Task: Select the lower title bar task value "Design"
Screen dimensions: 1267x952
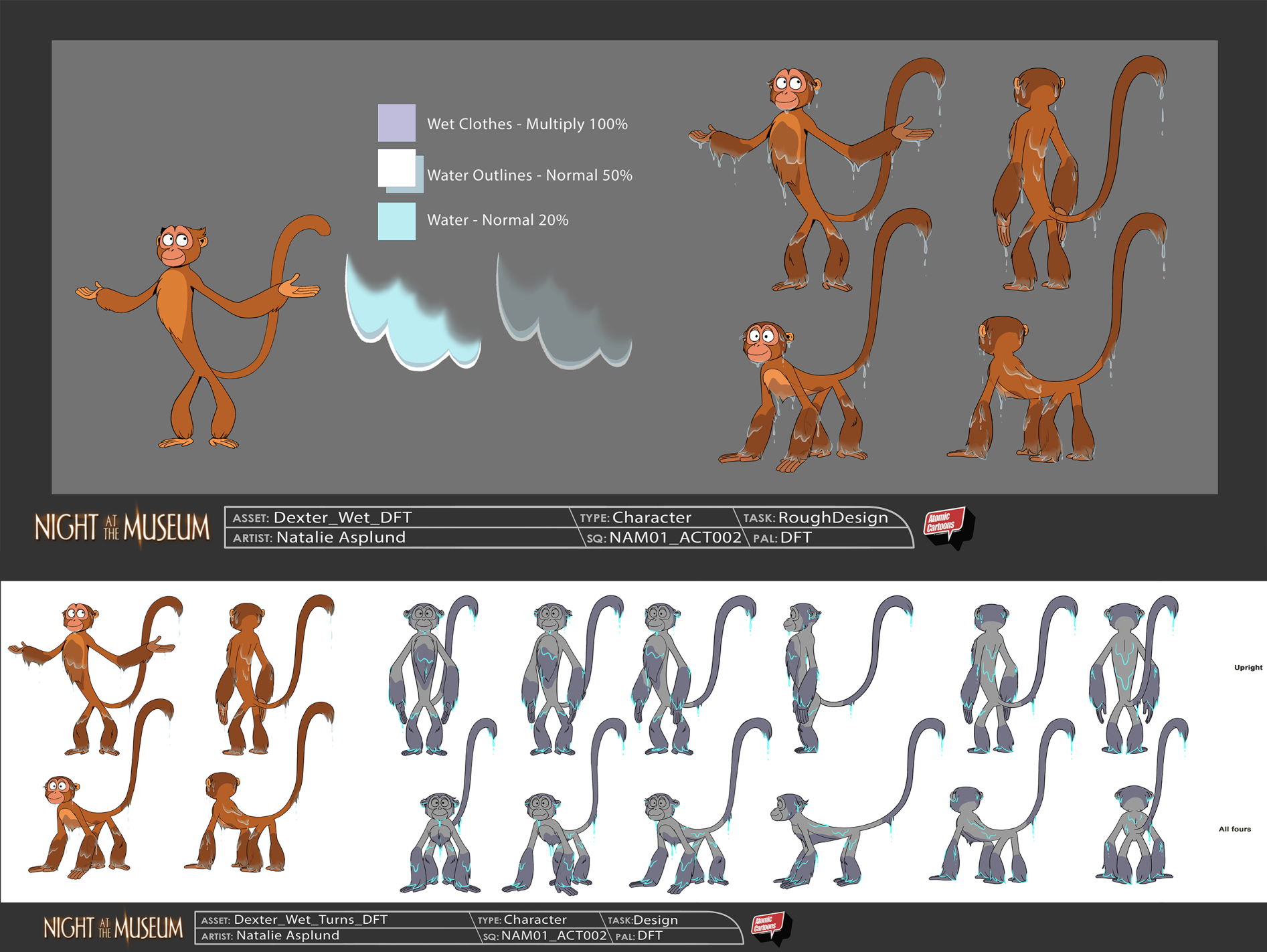Action: [x=656, y=920]
